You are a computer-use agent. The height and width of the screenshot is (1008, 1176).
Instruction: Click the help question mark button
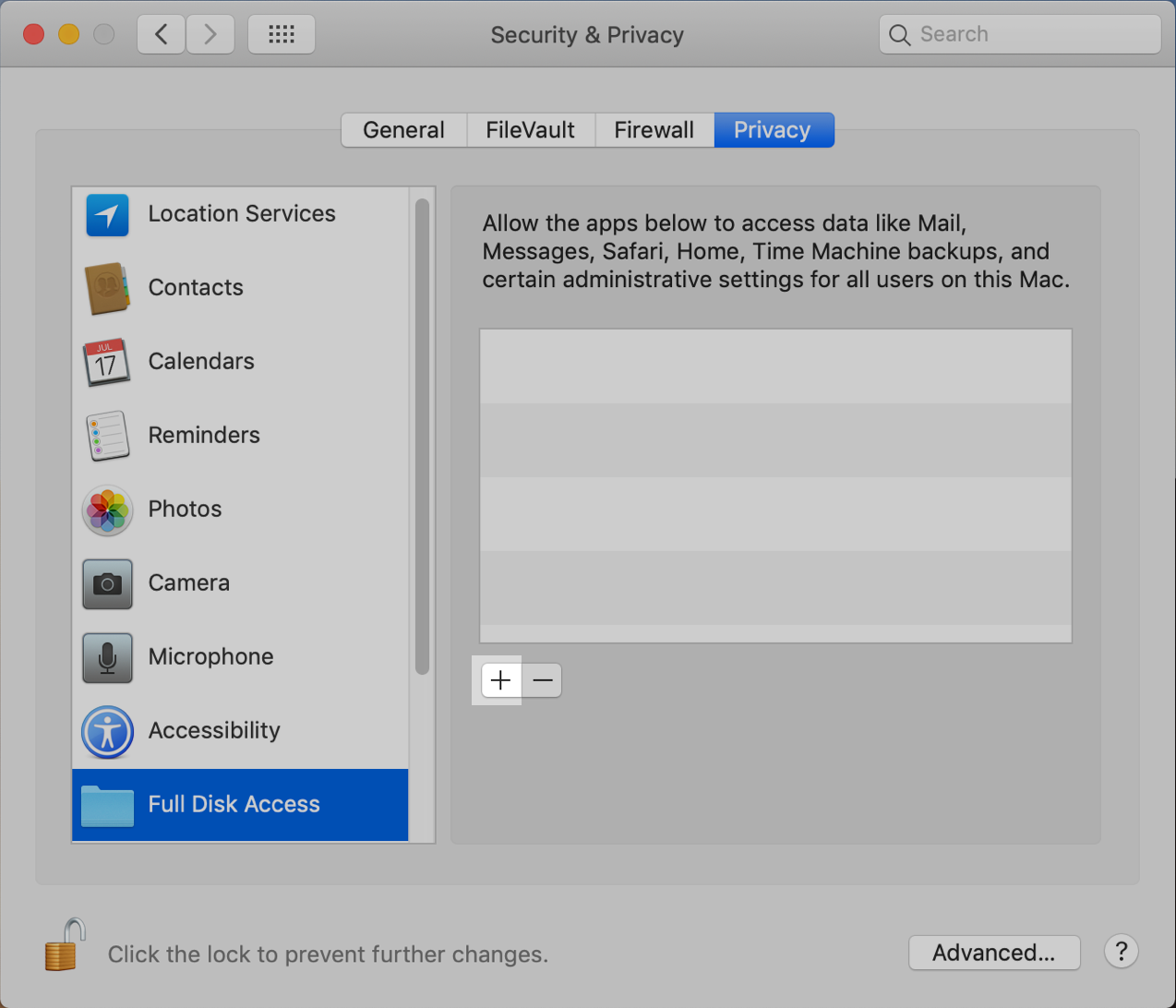click(1121, 952)
